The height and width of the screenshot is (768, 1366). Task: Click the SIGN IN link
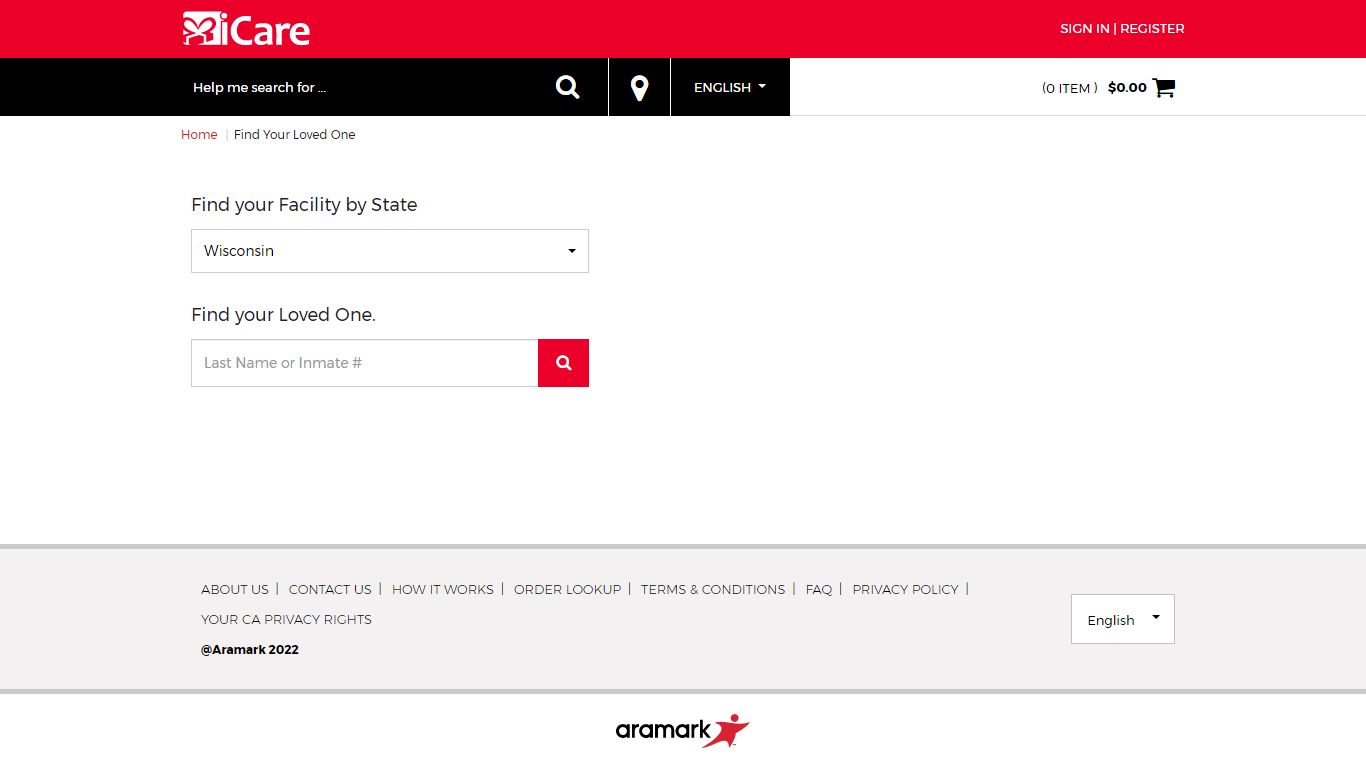1084,28
